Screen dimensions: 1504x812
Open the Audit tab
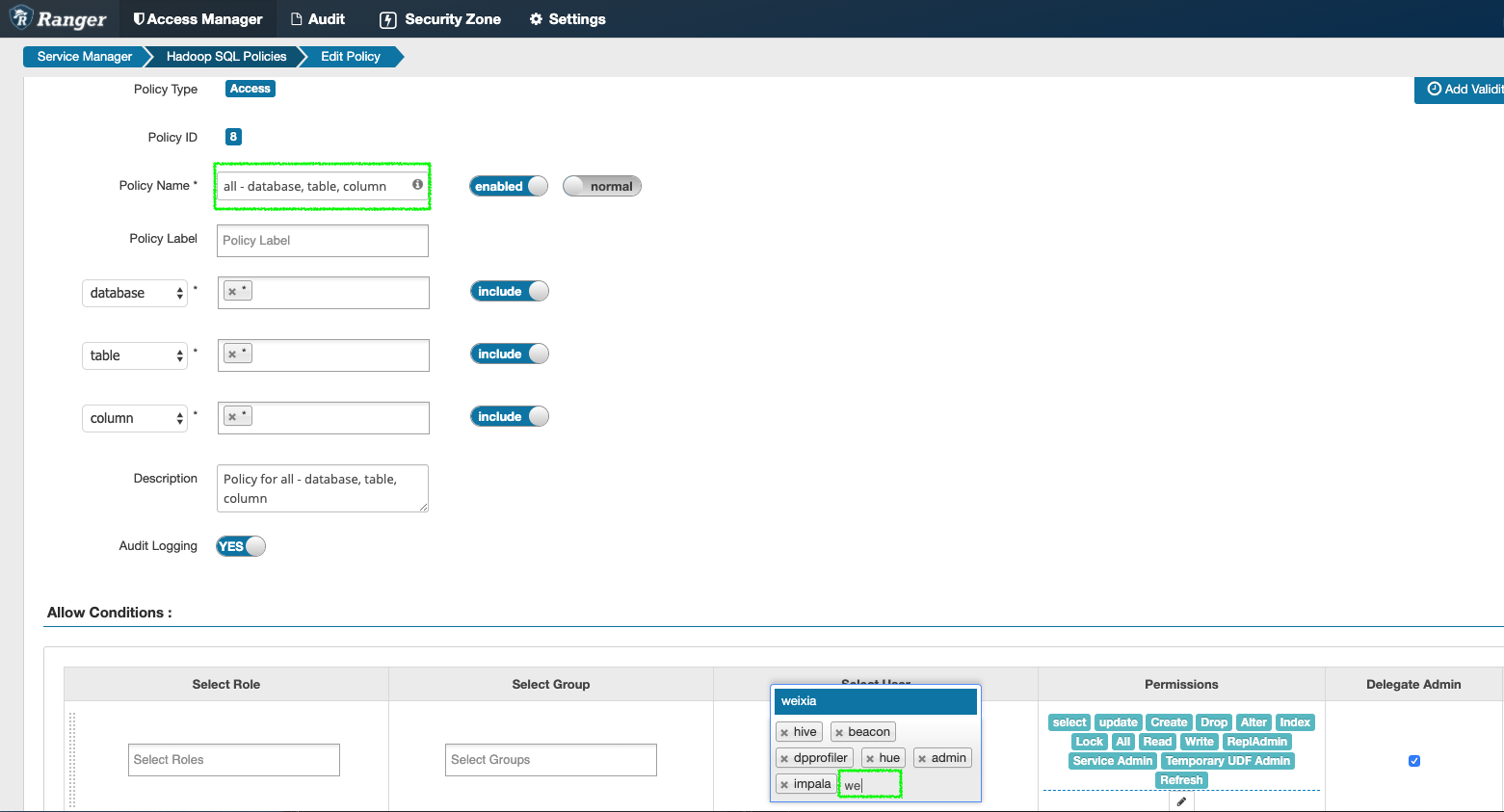coord(318,19)
